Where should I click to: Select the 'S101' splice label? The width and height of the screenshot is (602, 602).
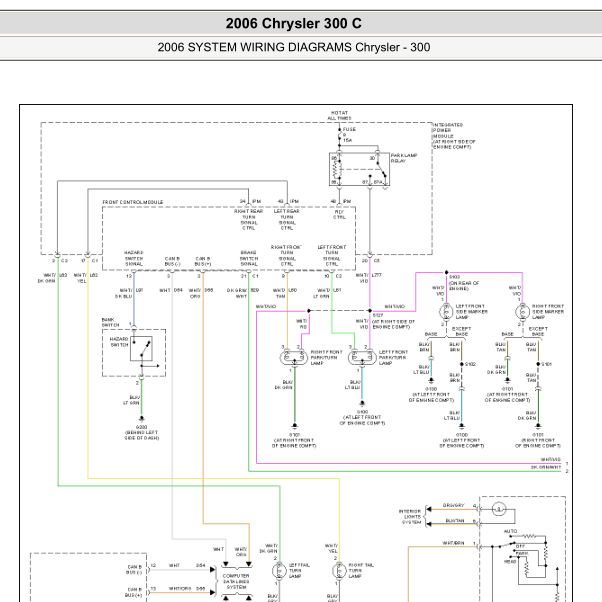click(x=547, y=364)
